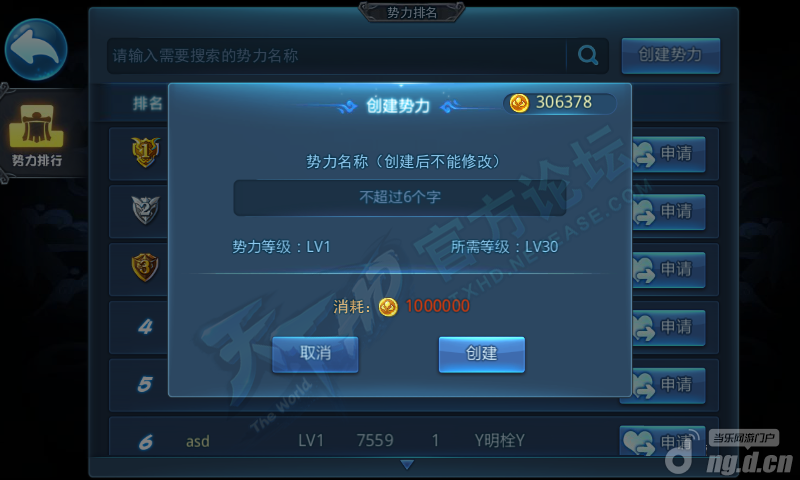
Task: Click the search magnifier icon
Action: pyautogui.click(x=588, y=55)
